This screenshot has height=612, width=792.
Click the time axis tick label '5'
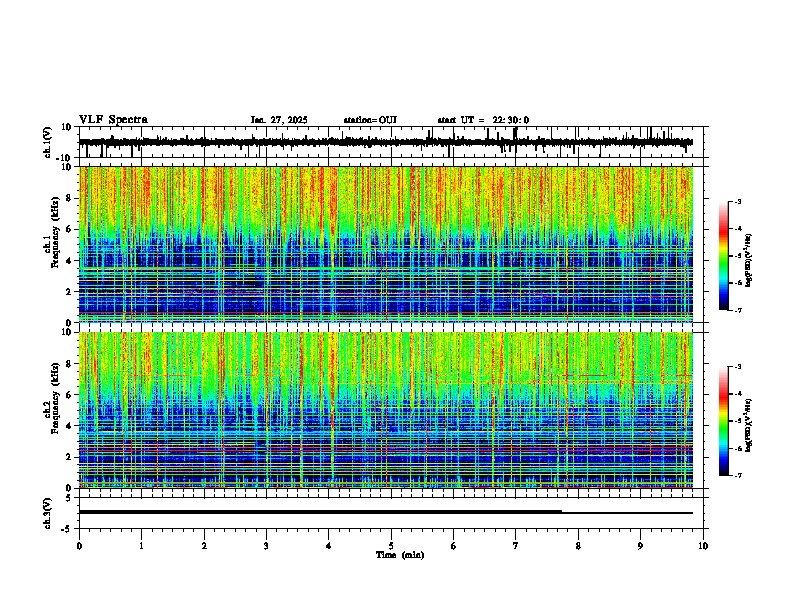point(391,546)
